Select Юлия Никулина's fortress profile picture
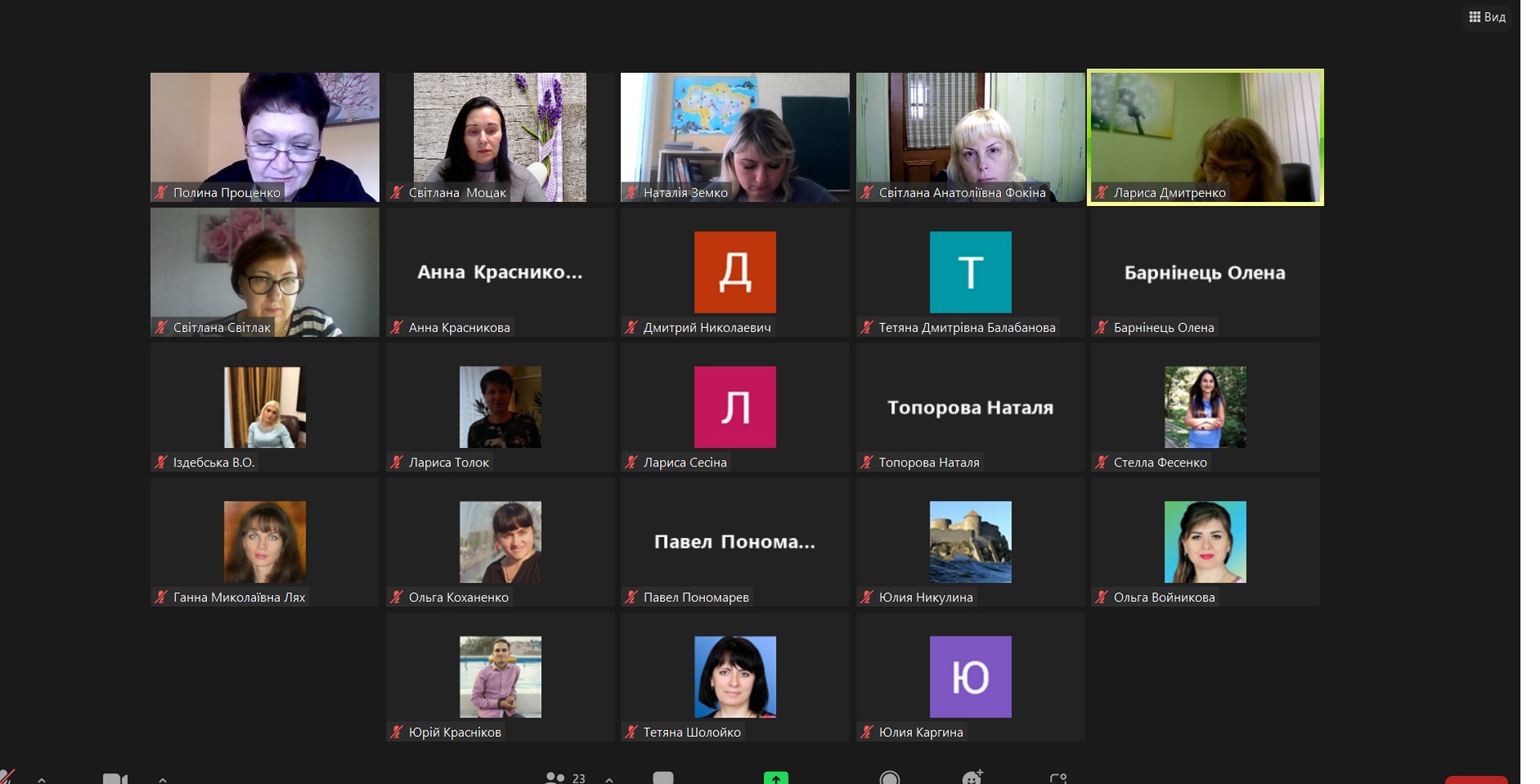The image size is (1540, 784). [970, 542]
